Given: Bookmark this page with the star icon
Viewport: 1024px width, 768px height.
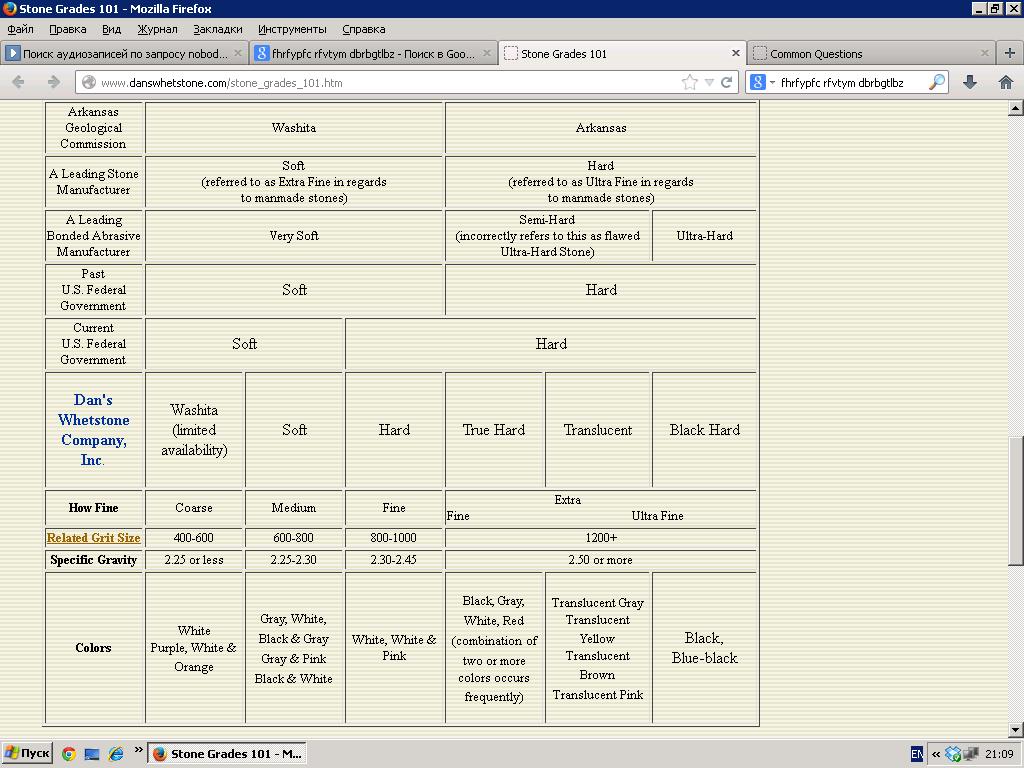Looking at the screenshot, I should pyautogui.click(x=689, y=83).
